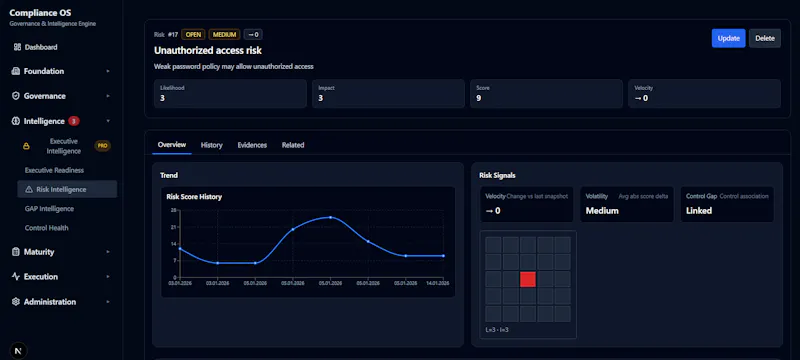
Task: Click the 'Risk Score History' chart title
Action: click(194, 196)
